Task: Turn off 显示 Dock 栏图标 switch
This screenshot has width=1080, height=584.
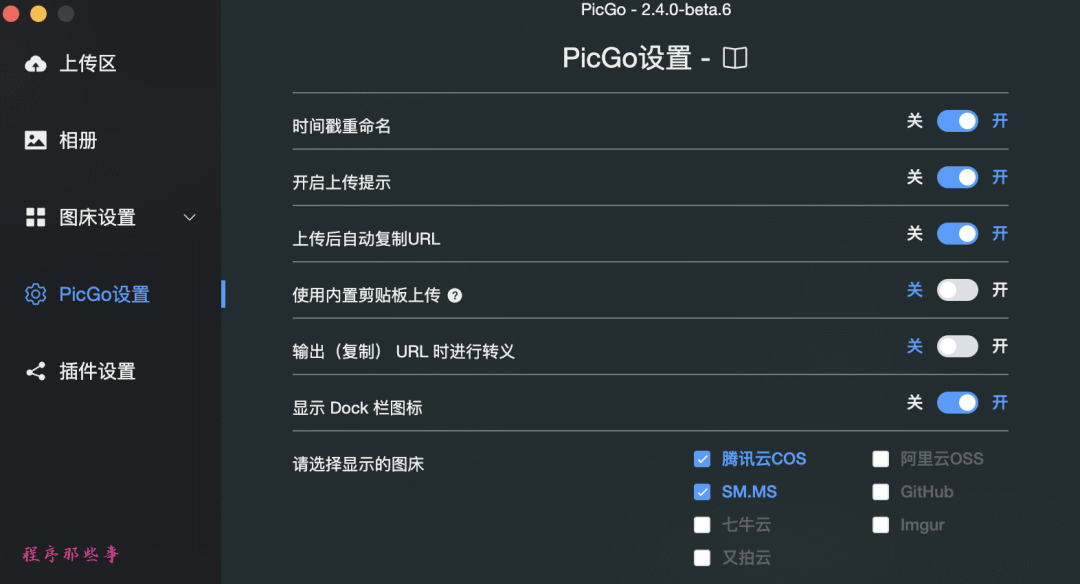Action: pos(957,402)
